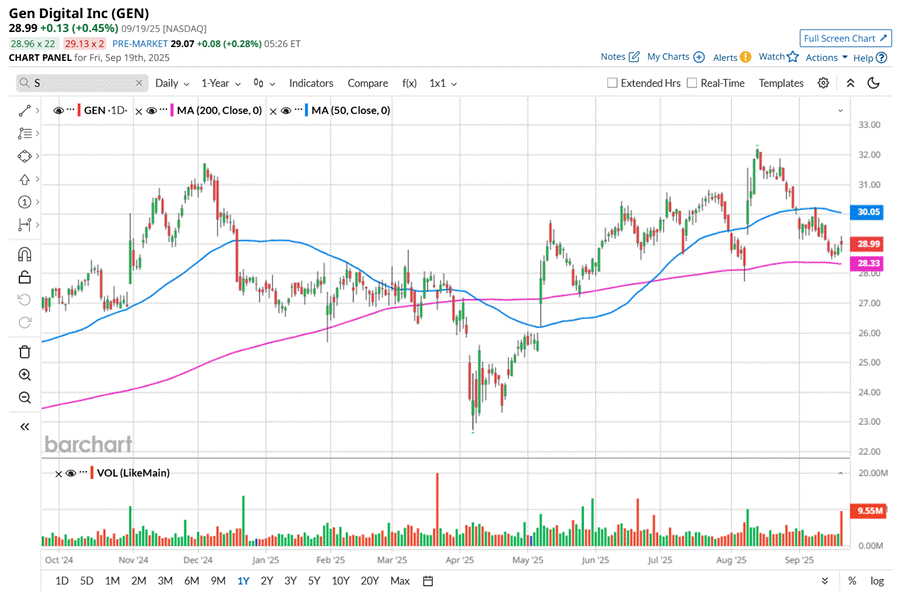Open chart settings gear

coord(824,83)
